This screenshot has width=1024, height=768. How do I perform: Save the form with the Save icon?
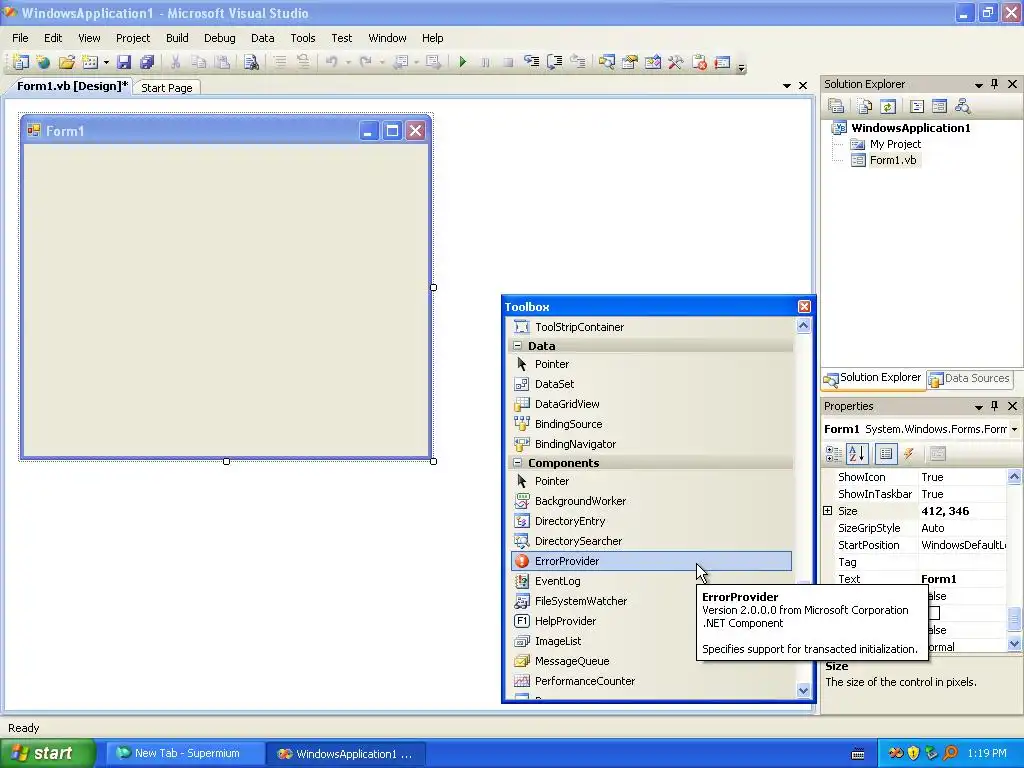point(123,62)
